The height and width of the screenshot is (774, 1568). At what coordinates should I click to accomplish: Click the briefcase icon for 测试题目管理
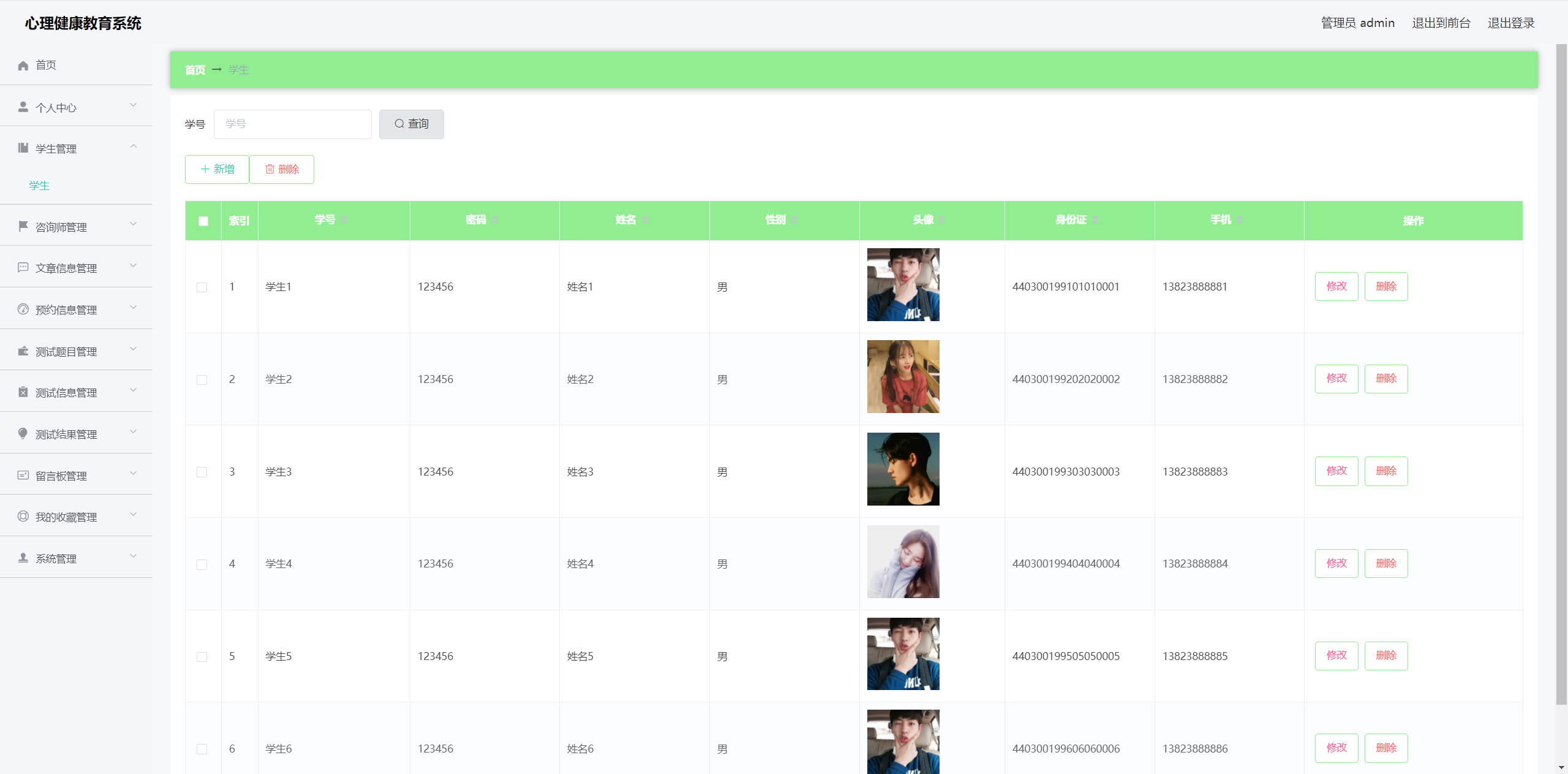23,351
